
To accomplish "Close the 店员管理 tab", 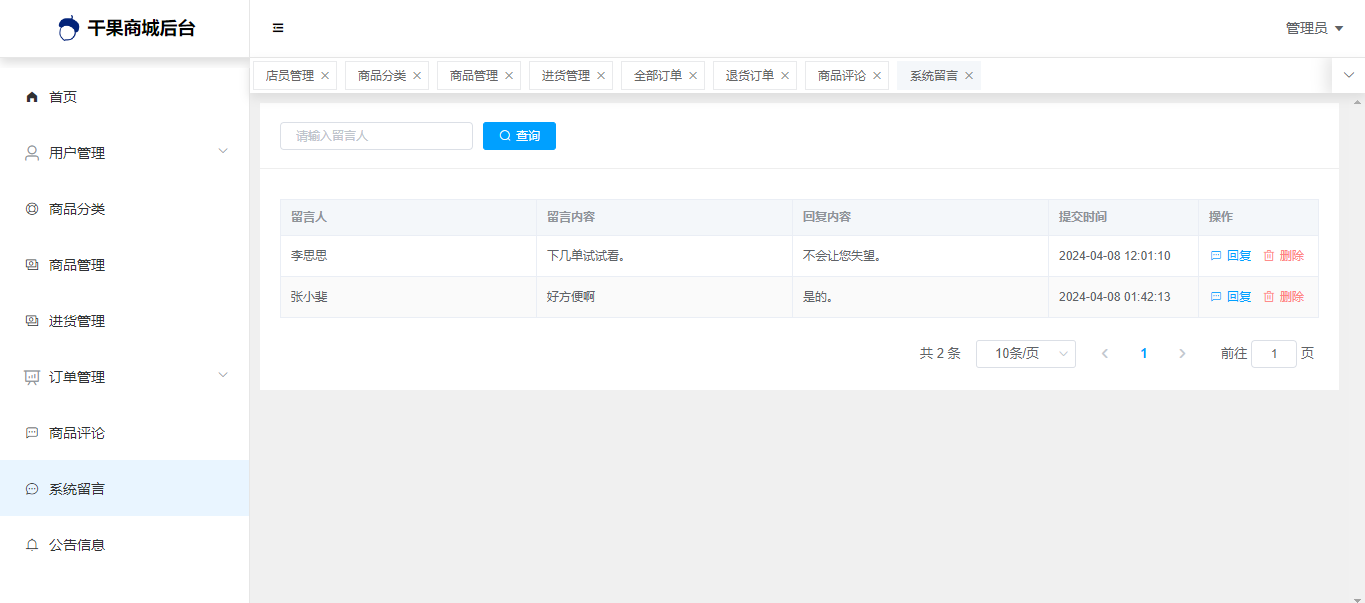I will 325,76.
